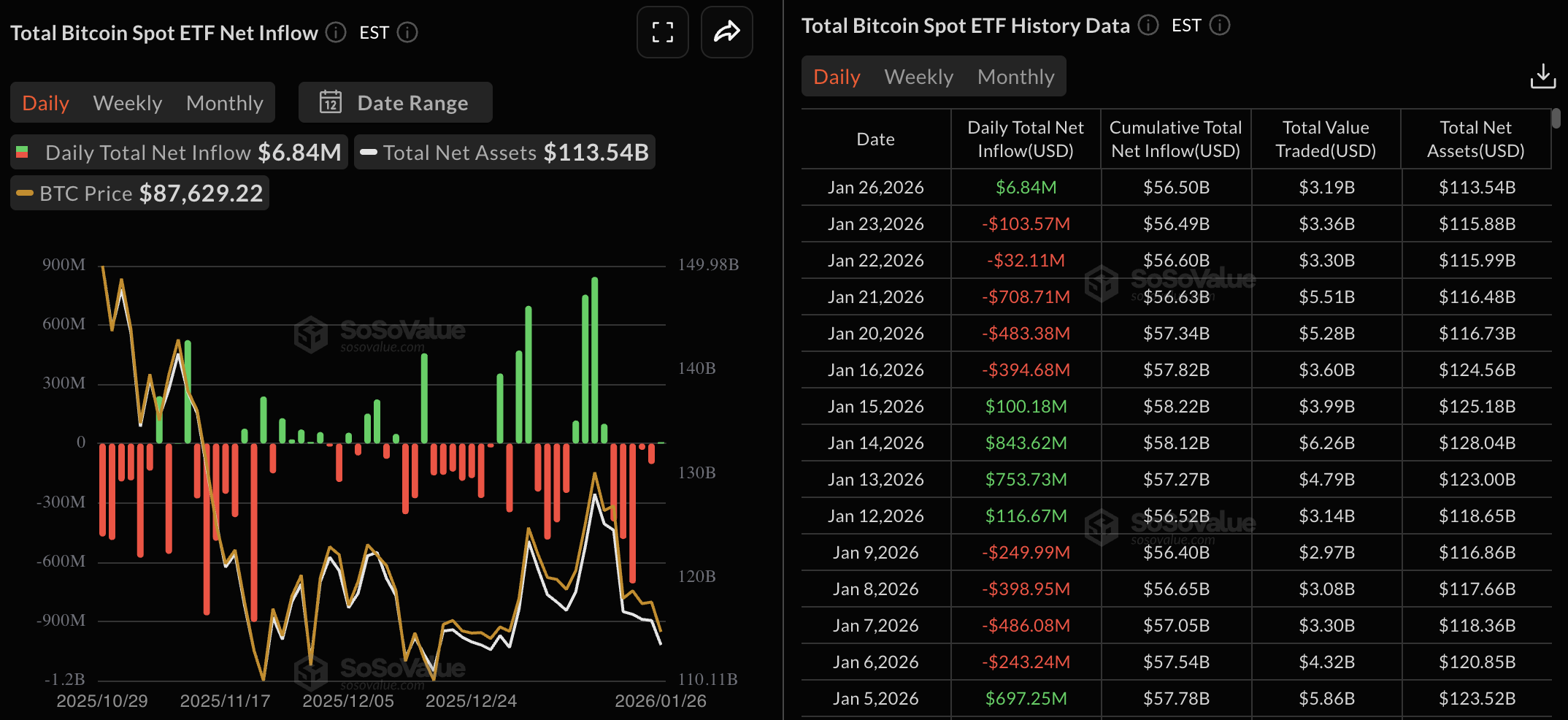
Task: Open the Date Range picker
Action: [x=396, y=102]
